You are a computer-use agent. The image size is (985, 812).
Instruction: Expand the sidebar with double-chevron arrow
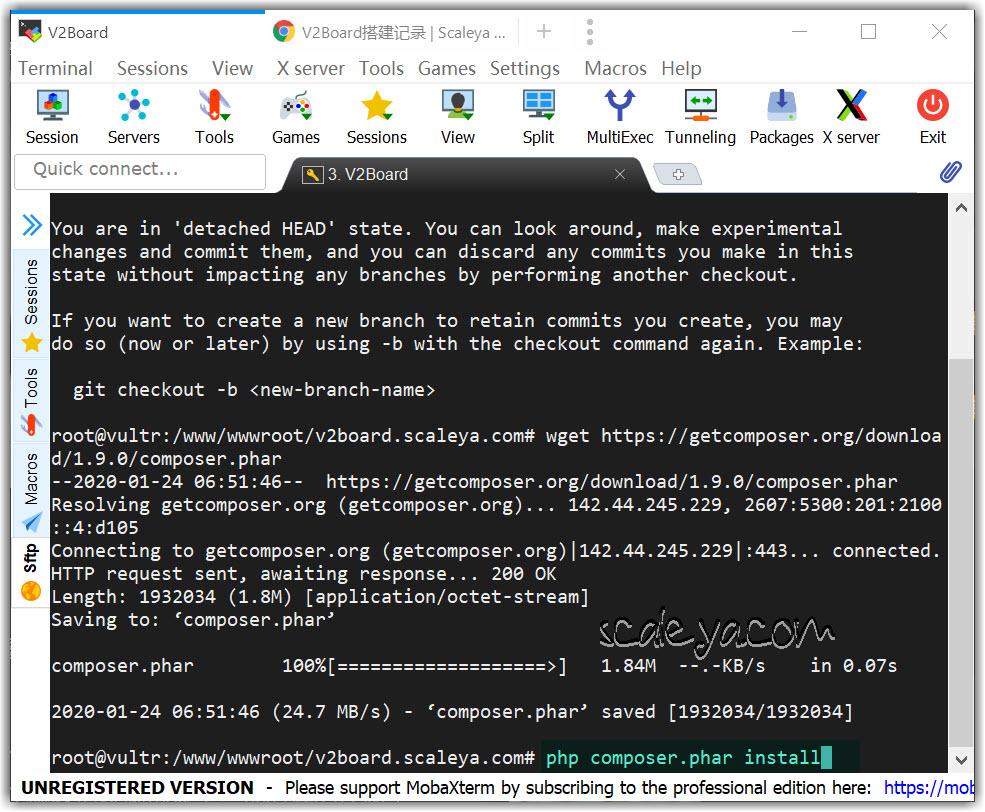pyautogui.click(x=32, y=226)
